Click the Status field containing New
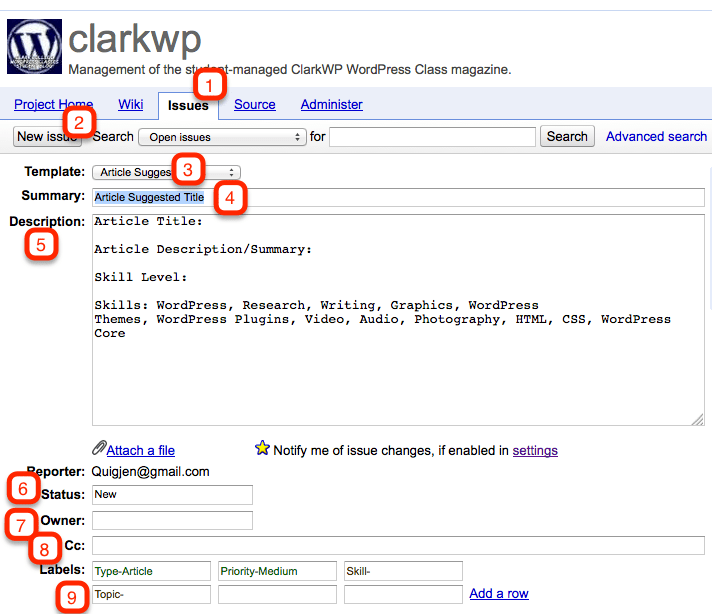Screen dimensions: 712x614 pyautogui.click(x=172, y=494)
